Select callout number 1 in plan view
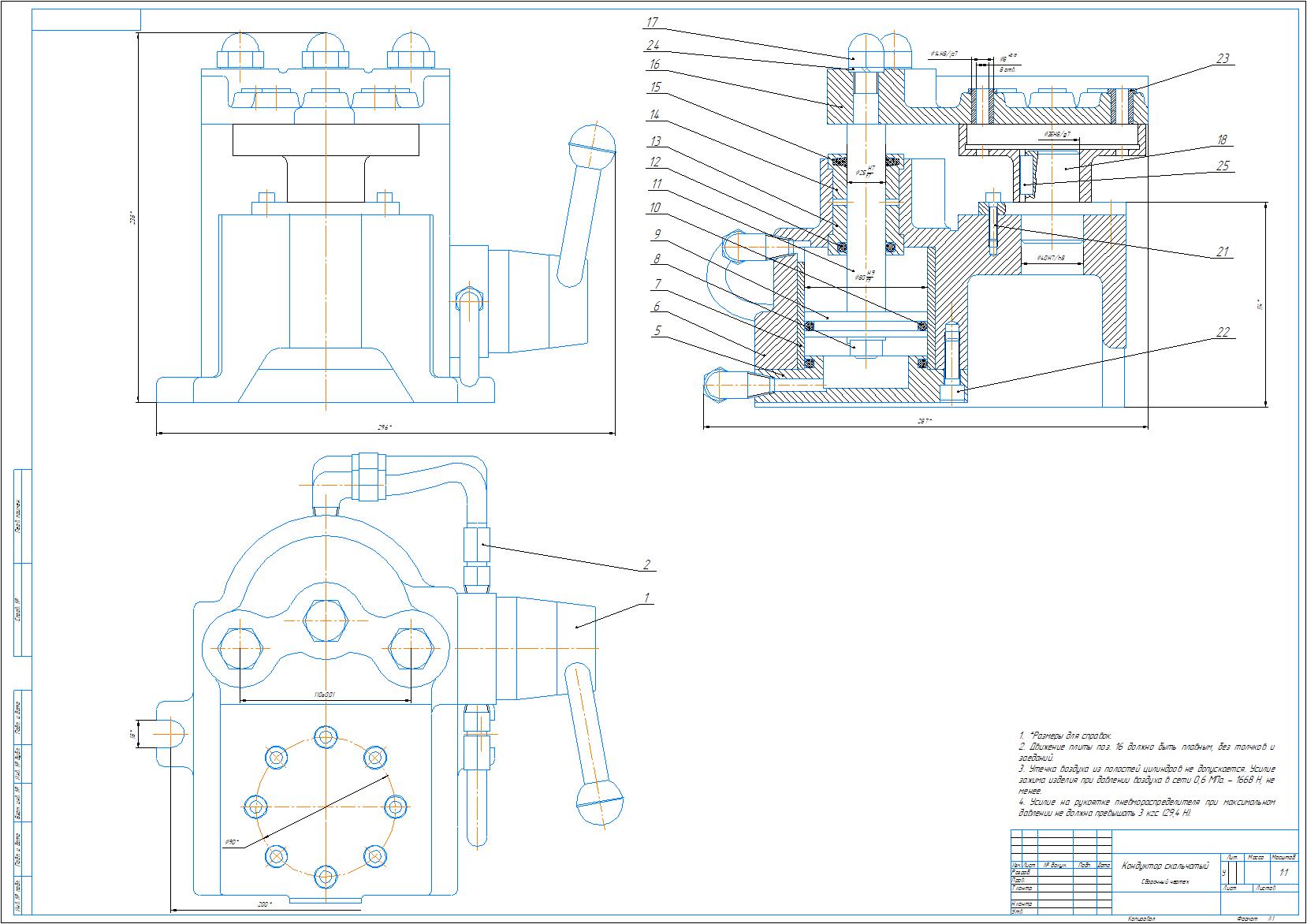This screenshot has width=1307, height=924. 647,598
